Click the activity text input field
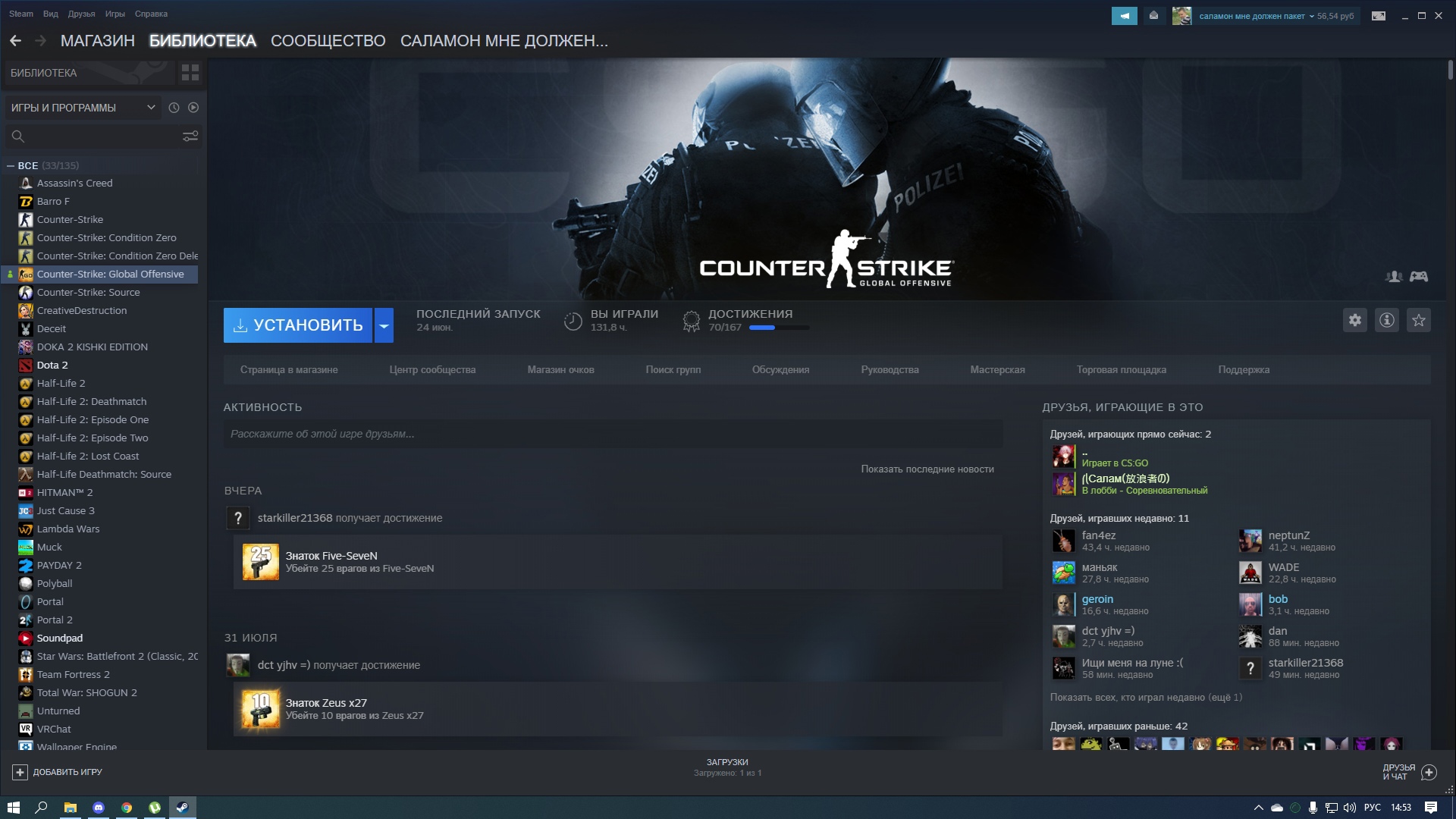The height and width of the screenshot is (819, 1456). point(613,435)
